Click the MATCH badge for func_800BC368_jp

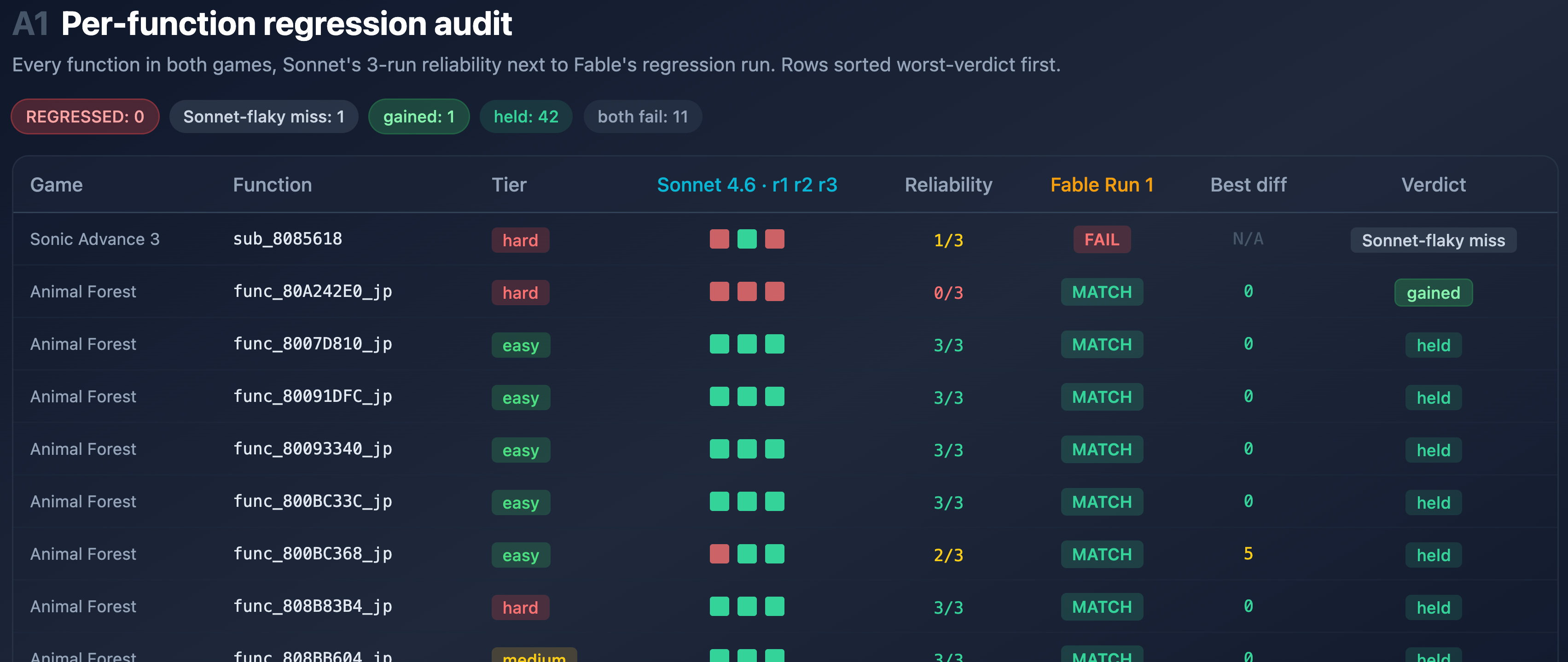(x=1102, y=554)
